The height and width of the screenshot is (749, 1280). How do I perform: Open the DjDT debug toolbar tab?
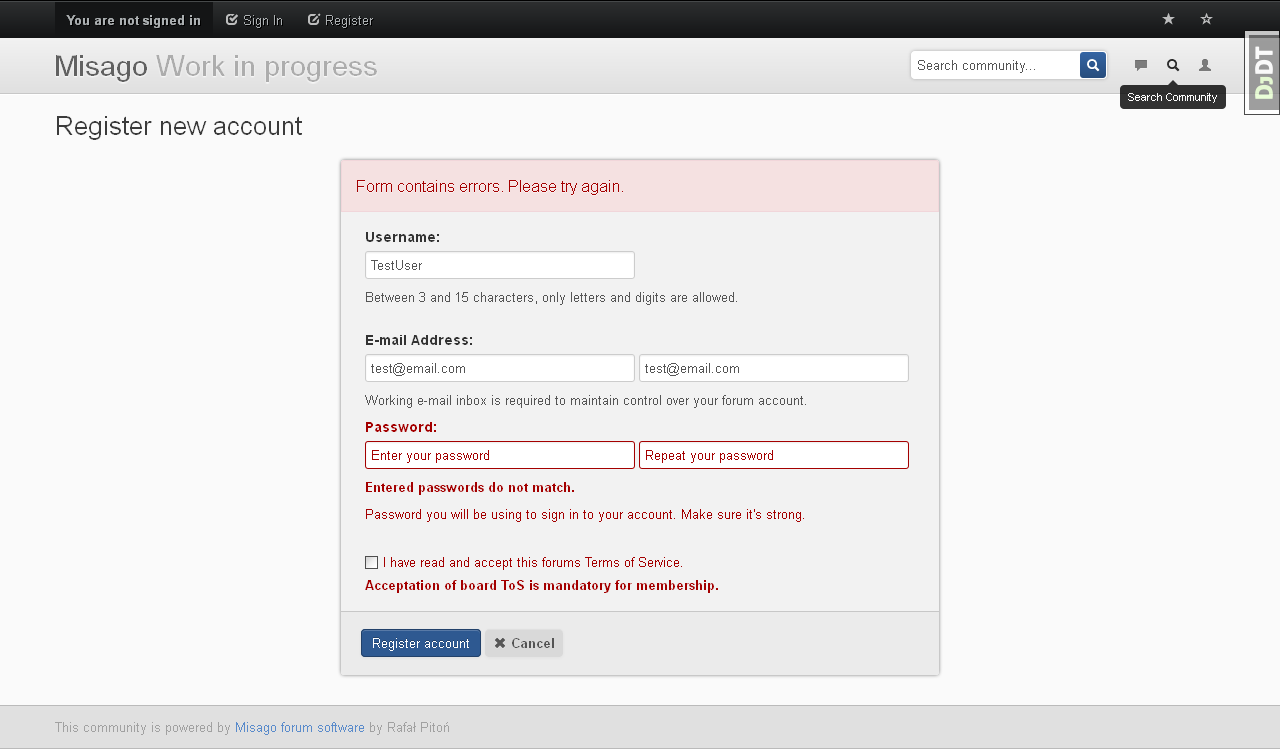pos(1263,73)
